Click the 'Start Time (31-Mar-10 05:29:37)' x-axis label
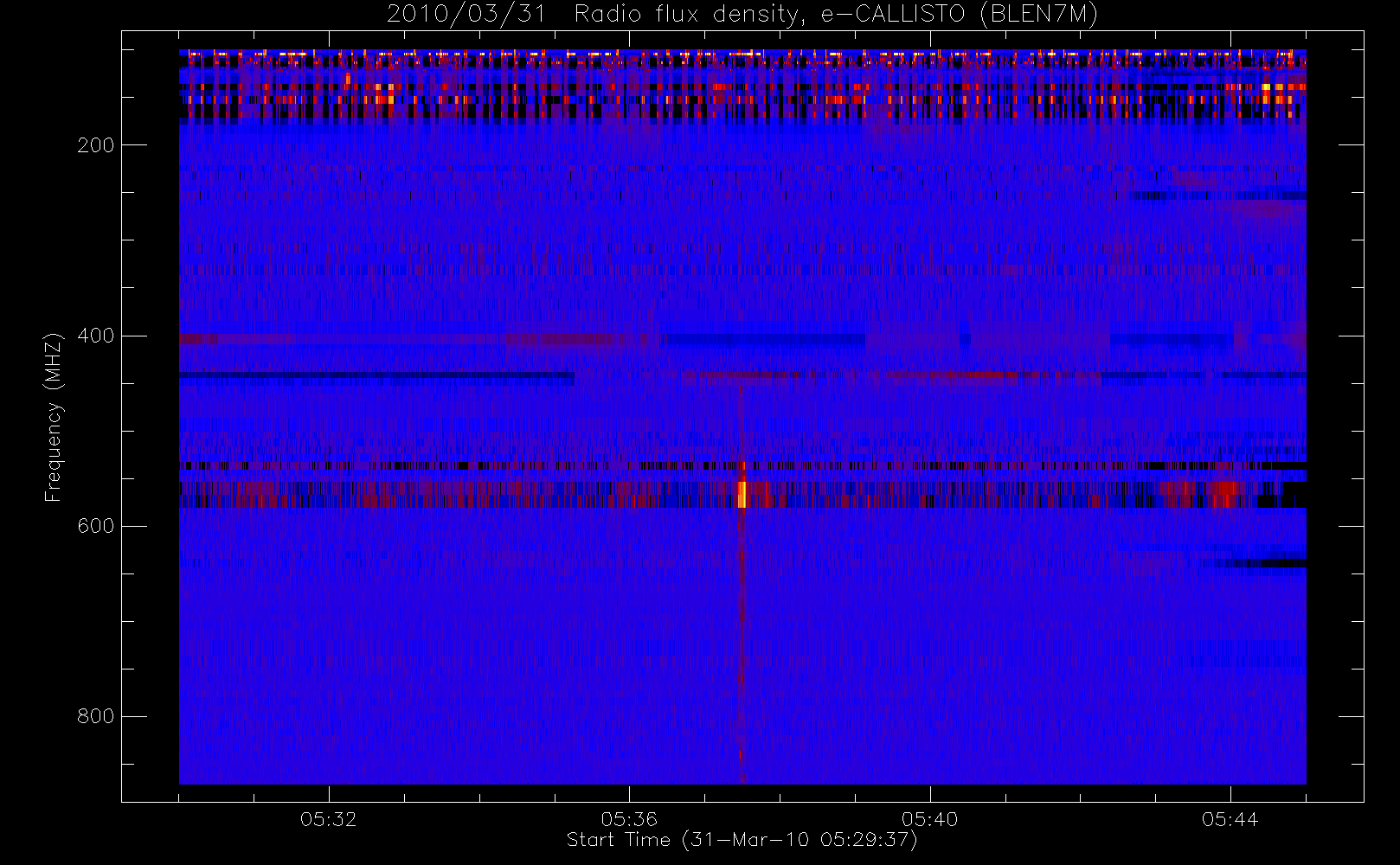 point(742,840)
